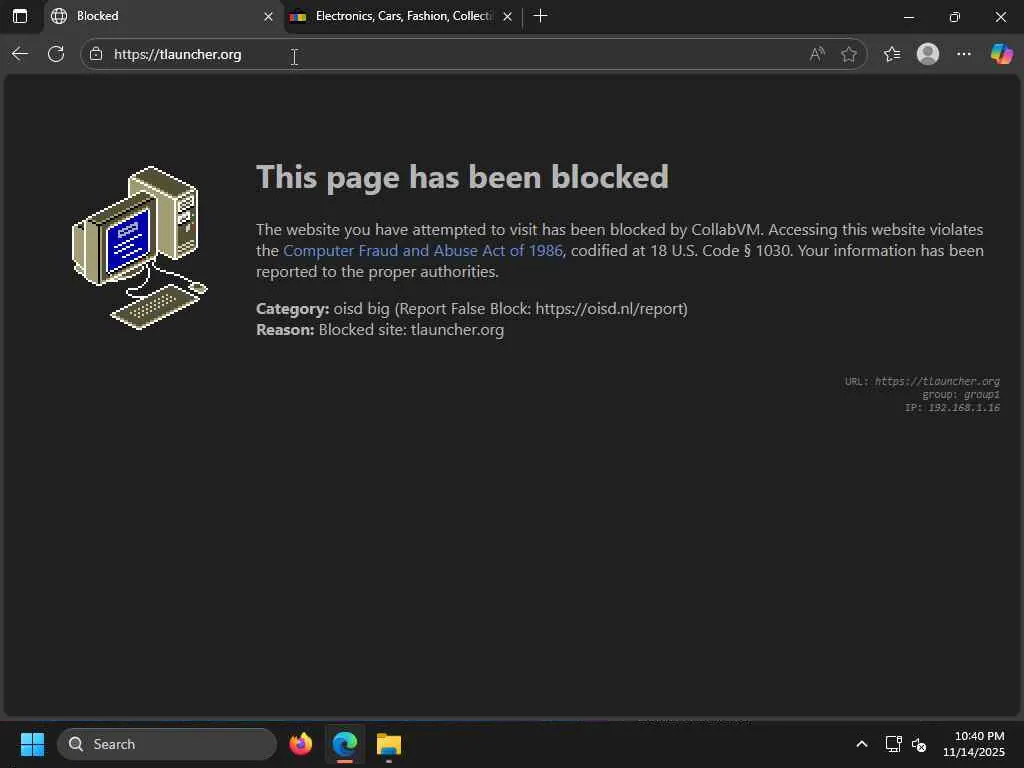
Task: Open the clock showing 10:40 PM
Action: coord(974,744)
